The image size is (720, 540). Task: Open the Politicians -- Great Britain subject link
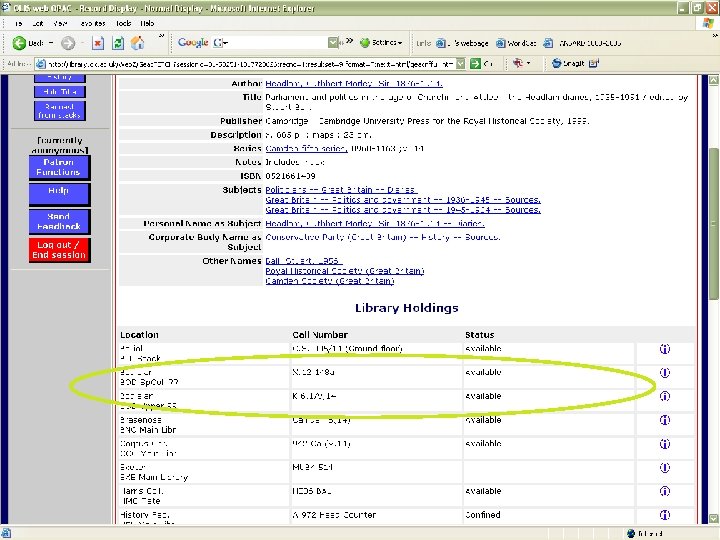(341, 190)
